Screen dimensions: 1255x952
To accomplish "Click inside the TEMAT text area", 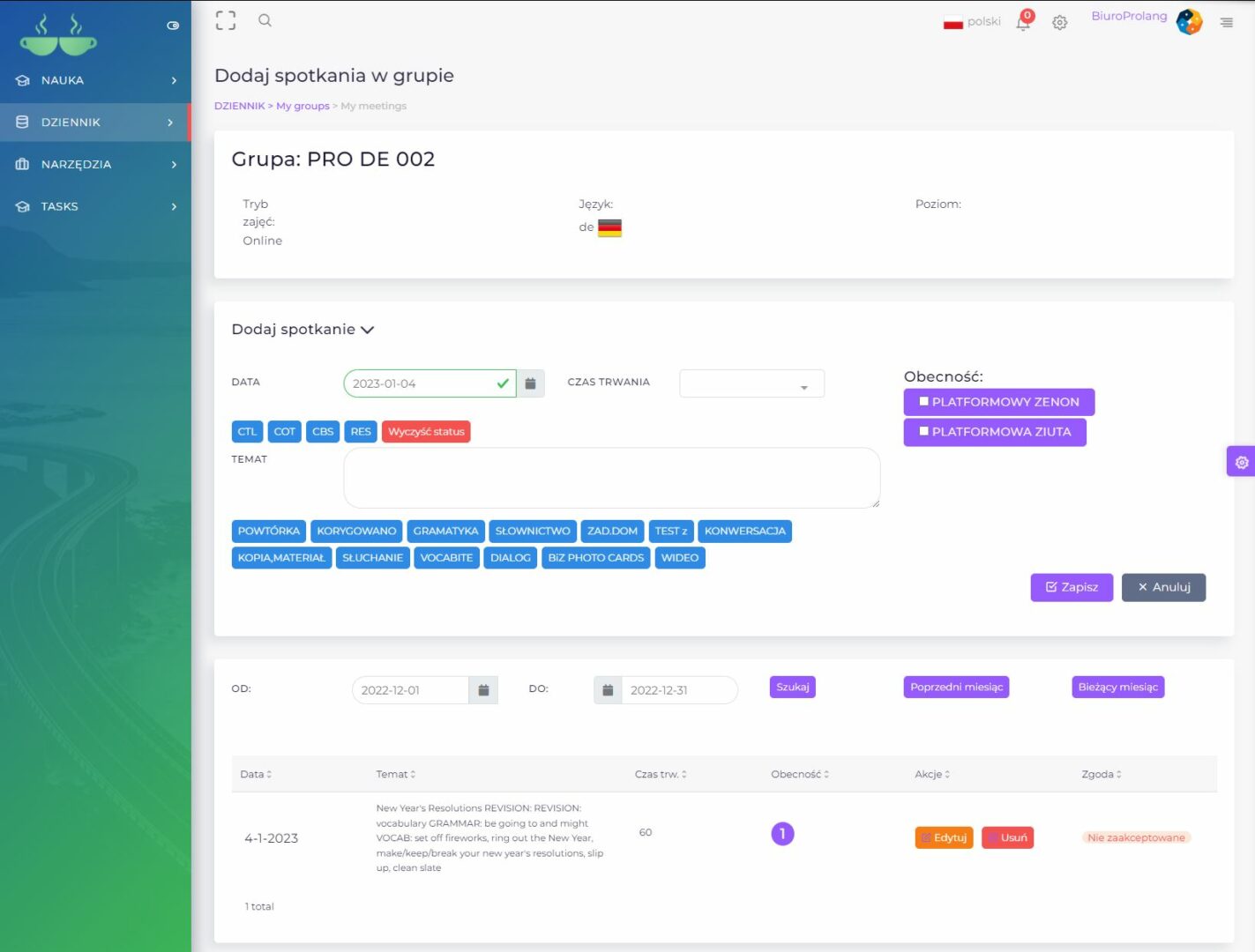I will 611,478.
